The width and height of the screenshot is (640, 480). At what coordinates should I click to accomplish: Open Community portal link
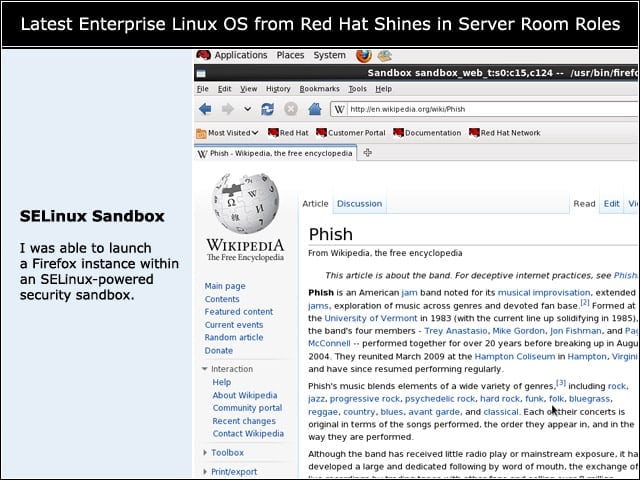pyautogui.click(x=247, y=408)
